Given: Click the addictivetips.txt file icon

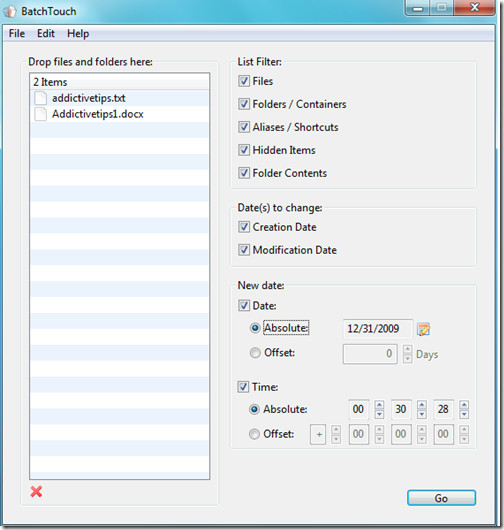Looking at the screenshot, I should click(x=41, y=98).
